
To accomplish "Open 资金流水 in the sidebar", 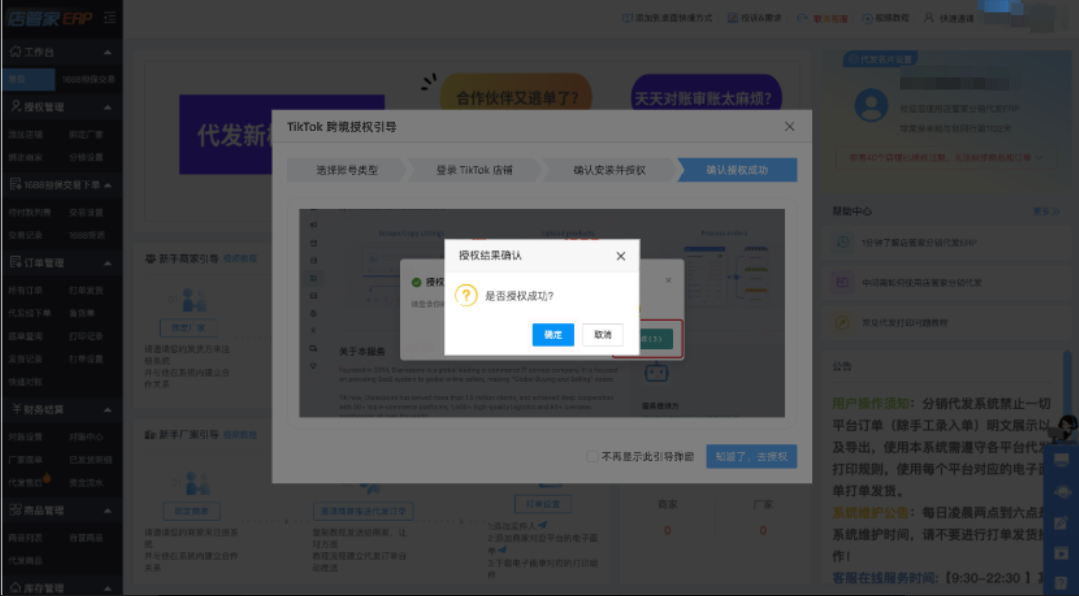I will point(86,483).
